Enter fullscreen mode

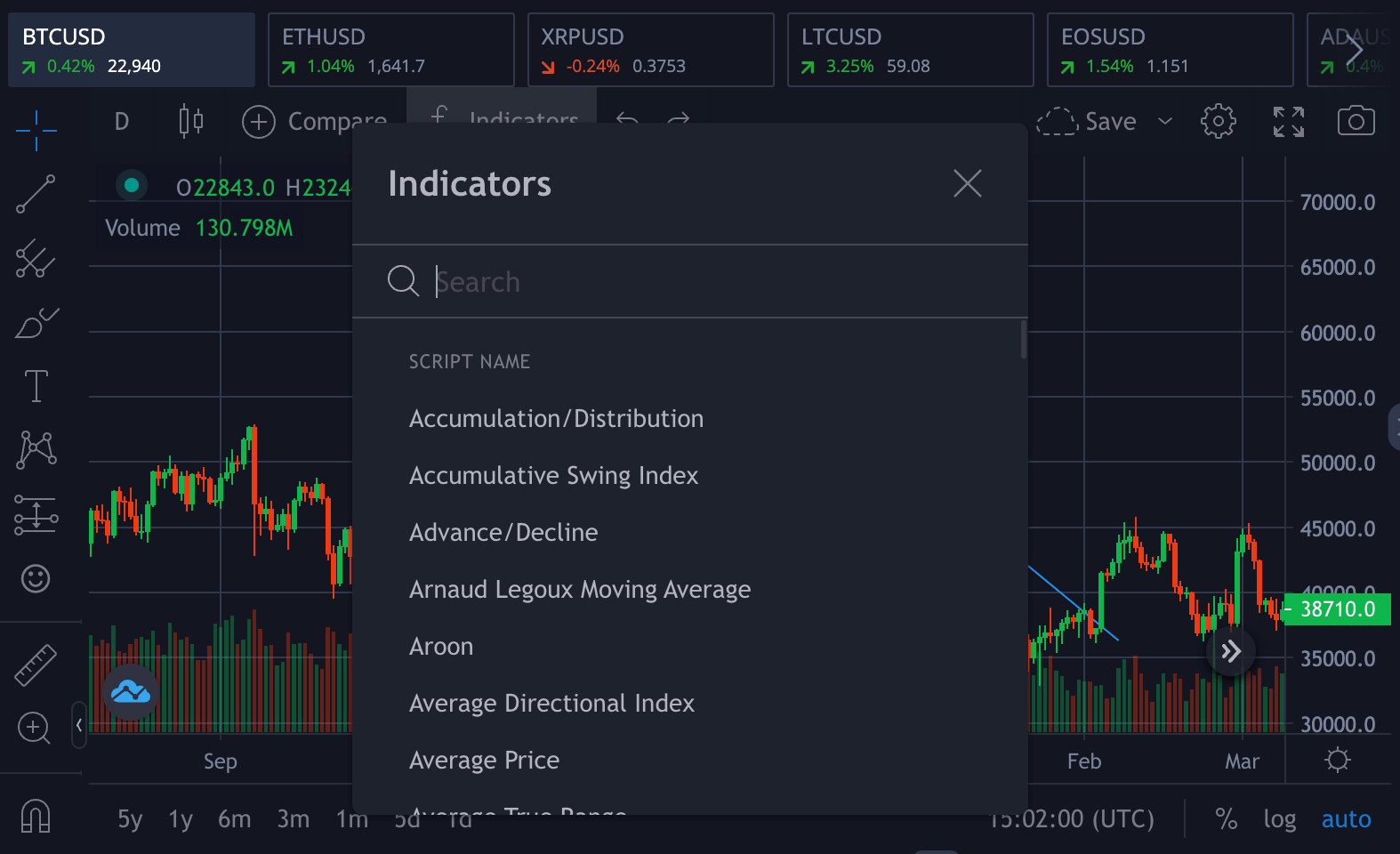coord(1288,121)
